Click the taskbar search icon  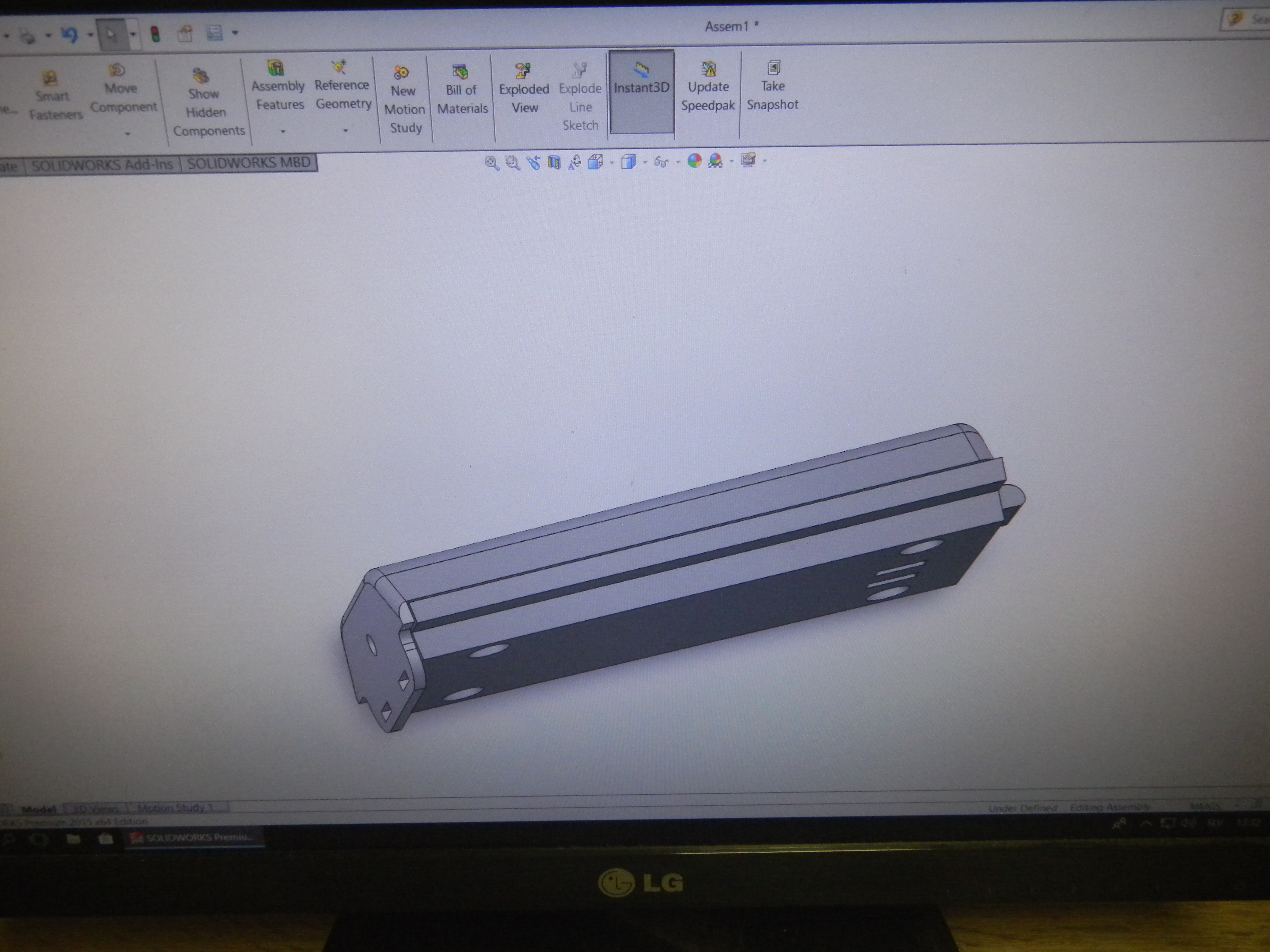[9, 840]
